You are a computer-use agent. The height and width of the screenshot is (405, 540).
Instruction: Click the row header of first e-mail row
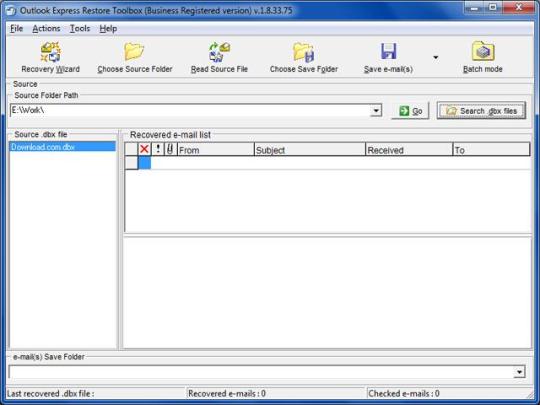click(x=131, y=163)
